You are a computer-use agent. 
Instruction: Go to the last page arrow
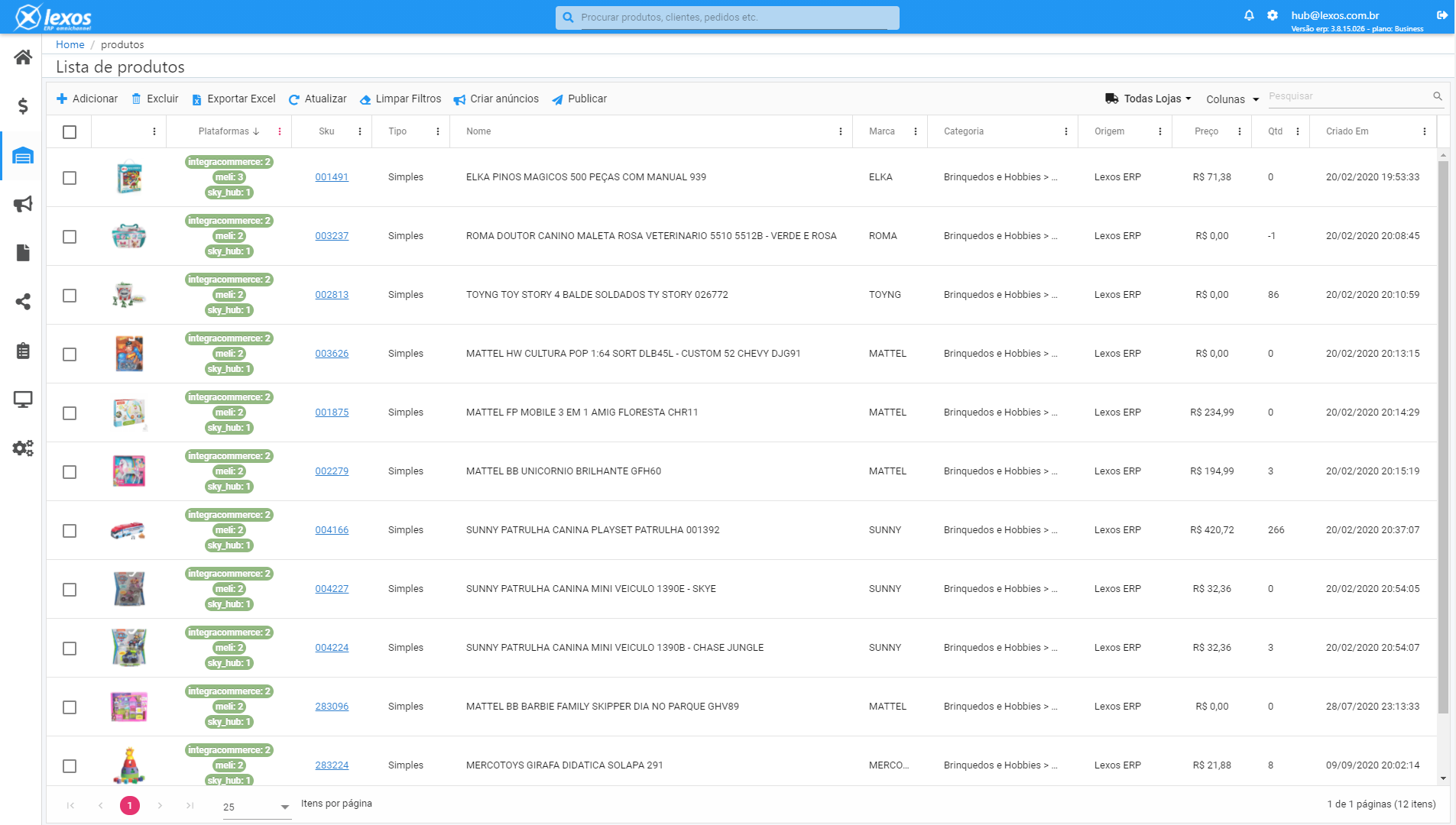click(x=190, y=805)
